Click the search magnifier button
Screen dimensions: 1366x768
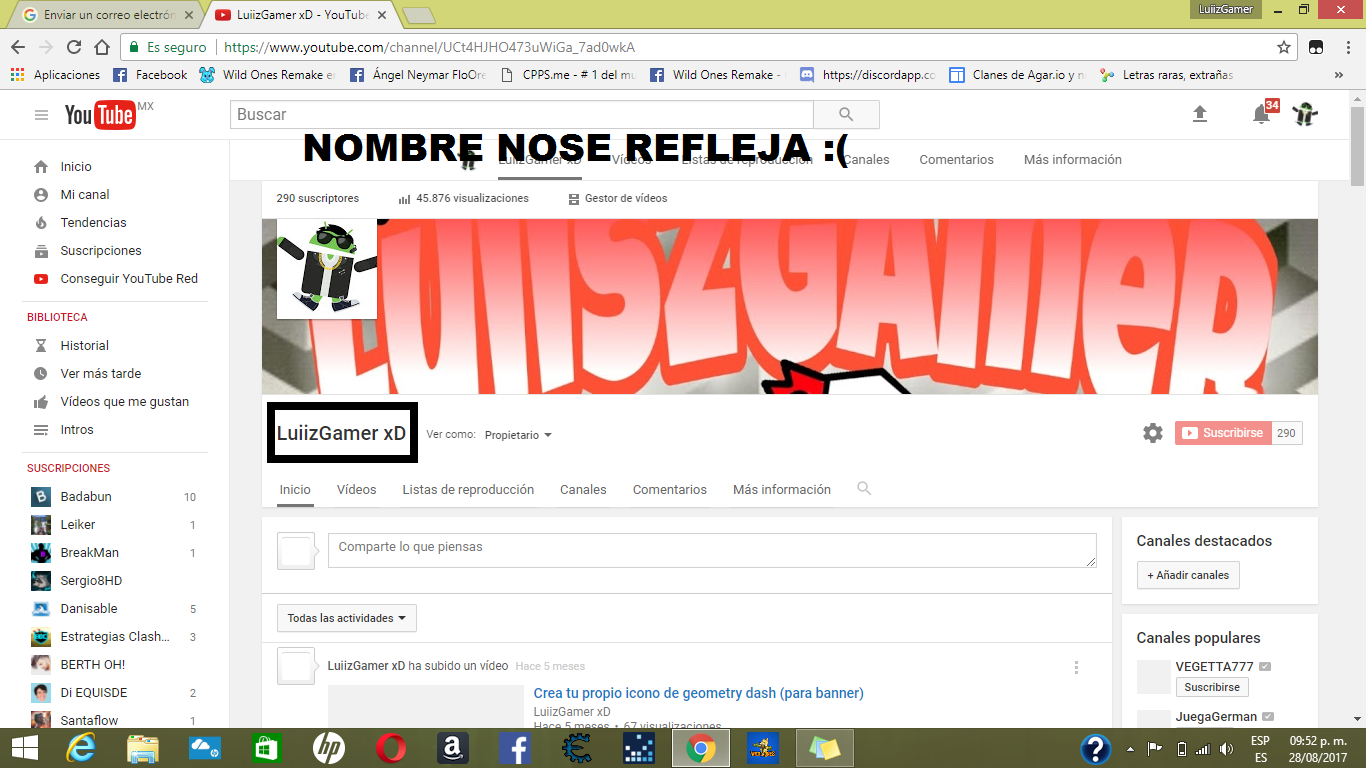(x=846, y=114)
